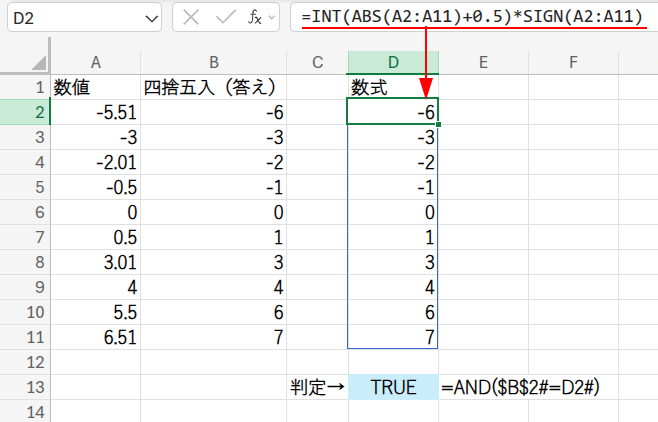The width and height of the screenshot is (658, 422).
Task: Select row 13 header
Action: click(24, 387)
